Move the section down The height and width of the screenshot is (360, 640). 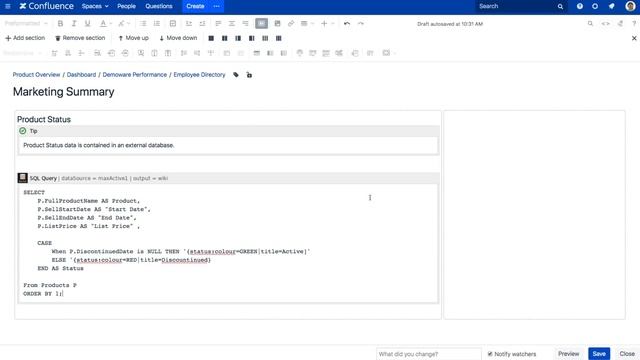pyautogui.click(x=178, y=38)
